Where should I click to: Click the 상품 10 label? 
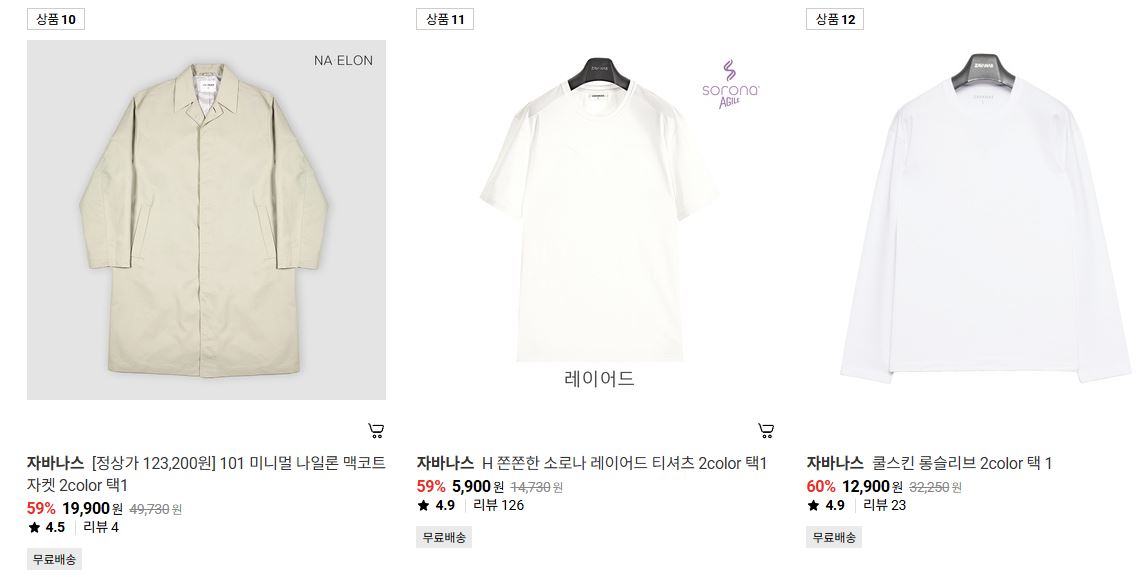[56, 20]
